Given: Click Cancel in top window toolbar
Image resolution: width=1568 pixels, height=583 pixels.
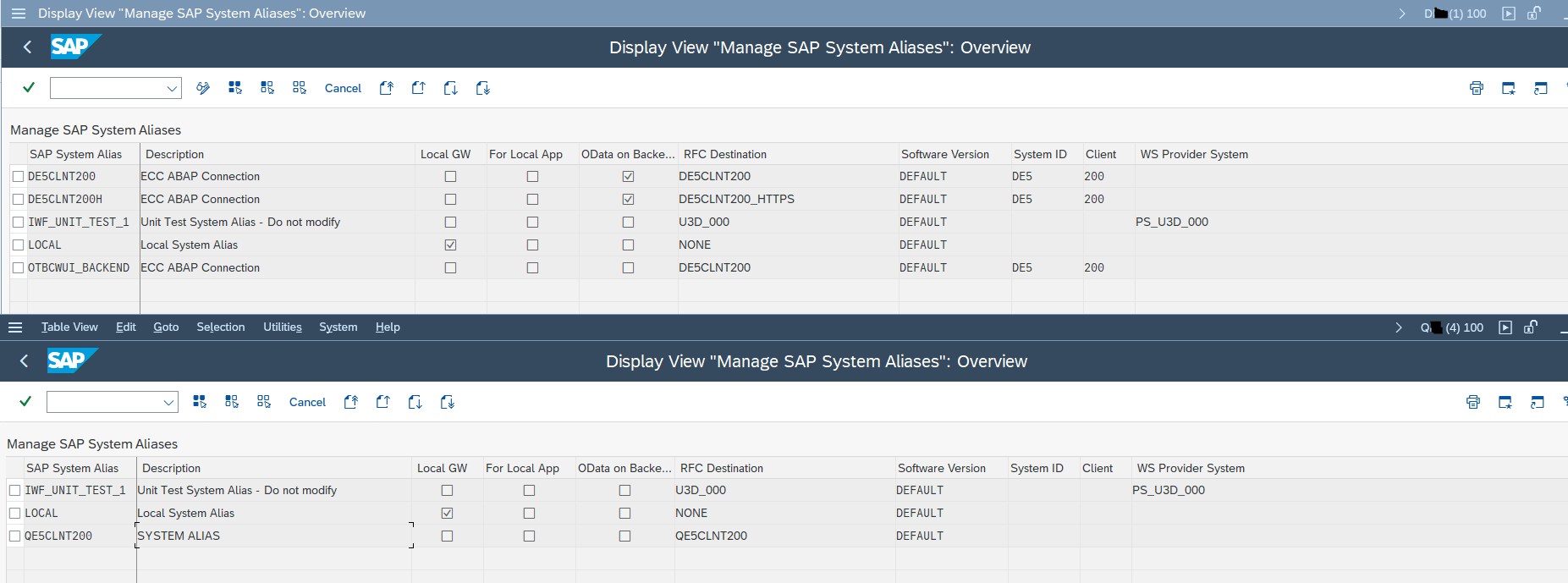Looking at the screenshot, I should (x=343, y=88).
